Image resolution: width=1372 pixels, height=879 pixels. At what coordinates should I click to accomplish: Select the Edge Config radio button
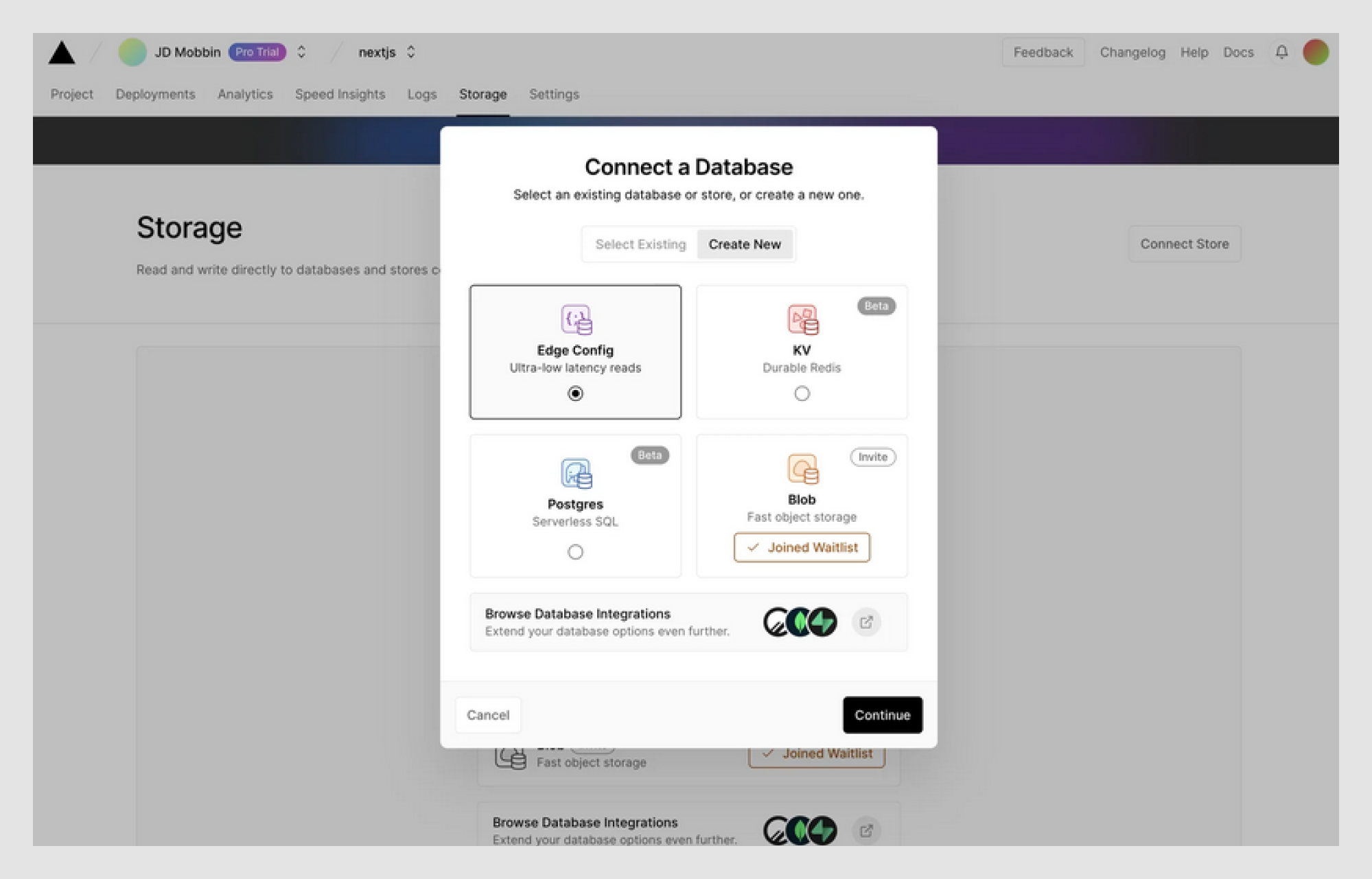coord(575,393)
